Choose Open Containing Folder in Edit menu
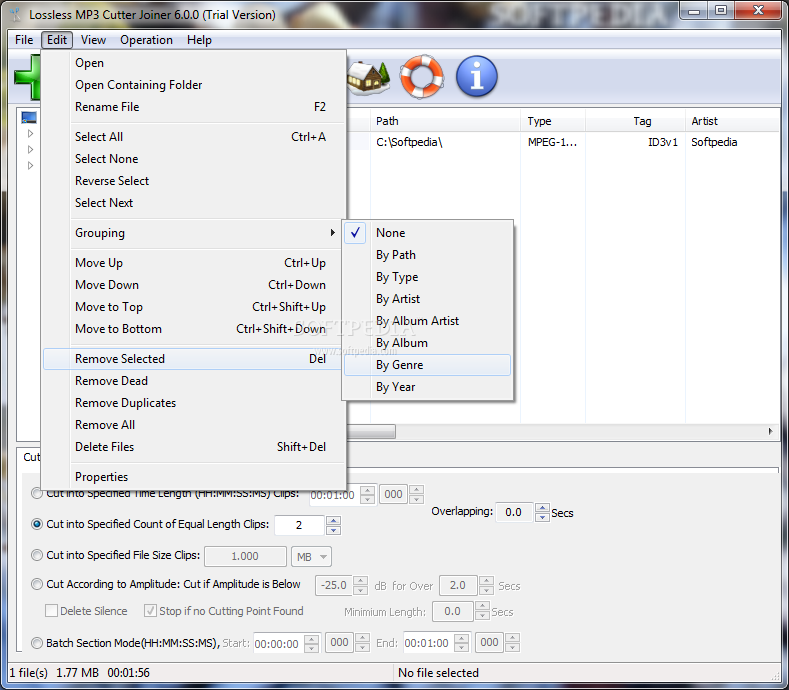This screenshot has height=690, width=789. (x=194, y=85)
